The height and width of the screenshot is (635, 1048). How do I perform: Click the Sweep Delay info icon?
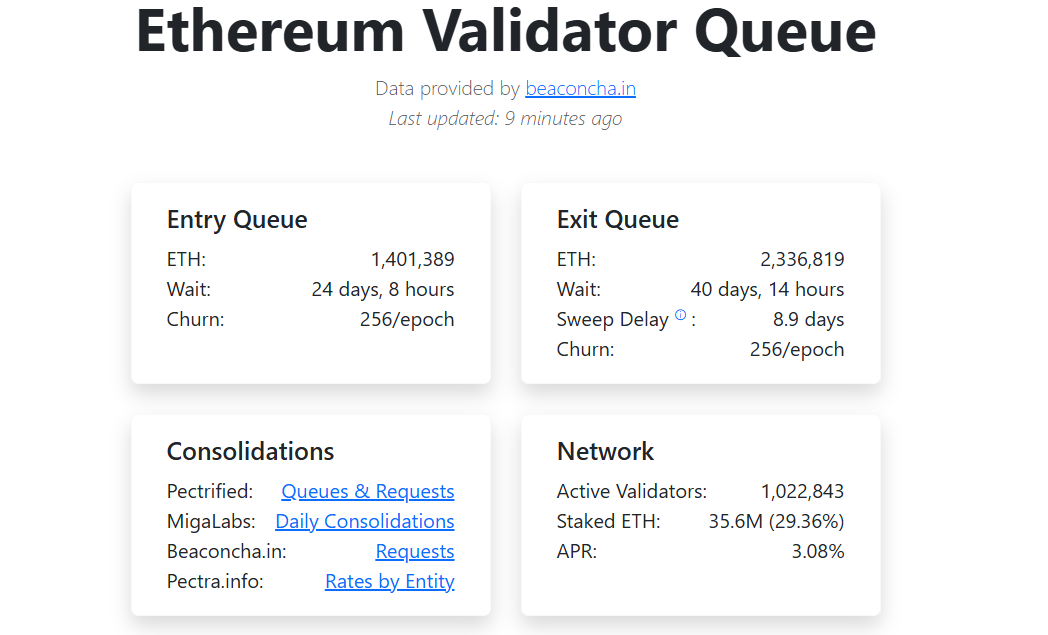click(681, 315)
